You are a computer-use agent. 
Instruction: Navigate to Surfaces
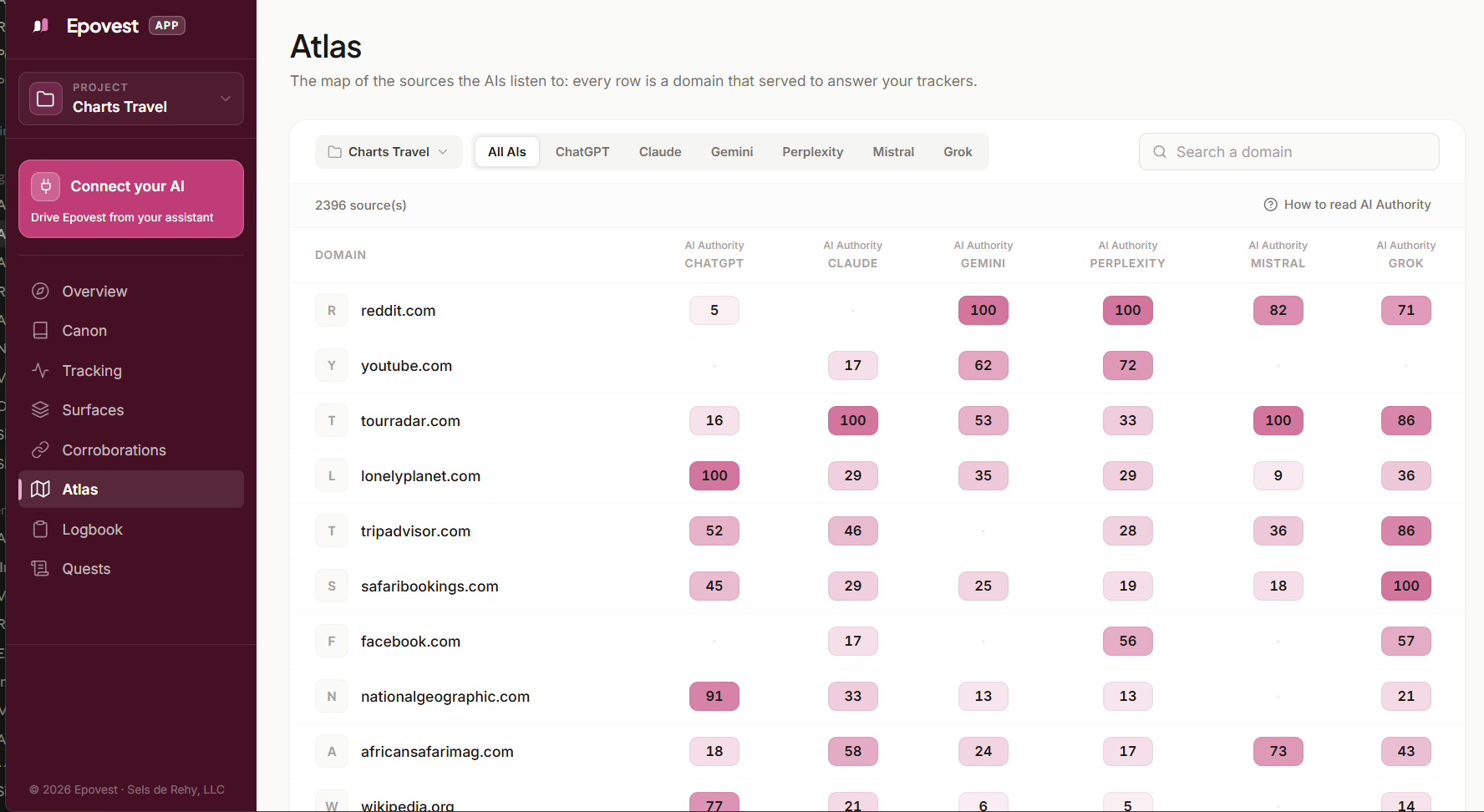click(x=131, y=409)
